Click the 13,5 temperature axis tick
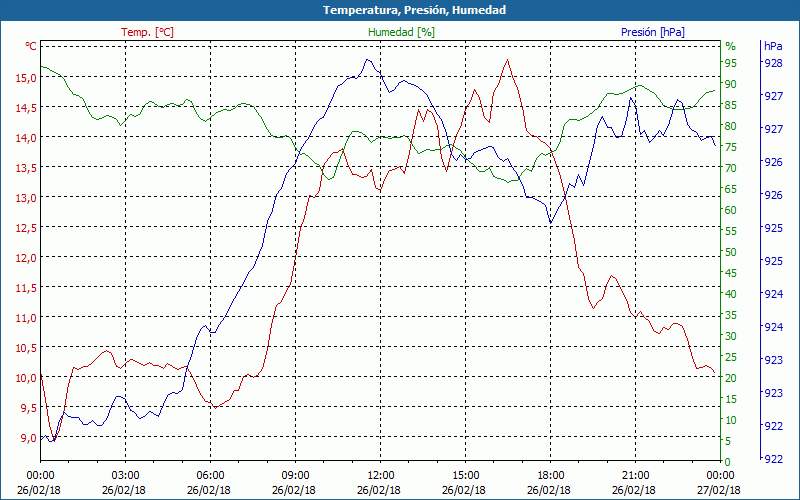 click(x=27, y=168)
